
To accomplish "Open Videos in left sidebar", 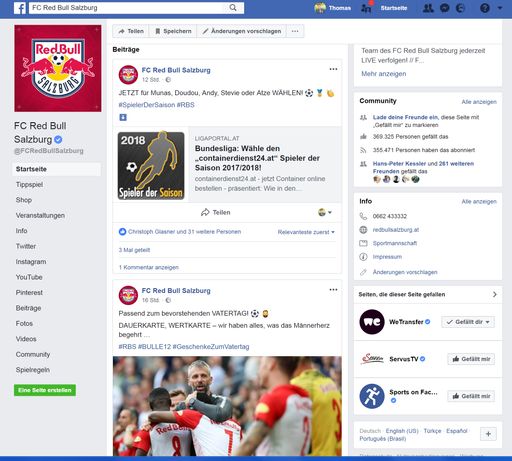I will click(26, 339).
